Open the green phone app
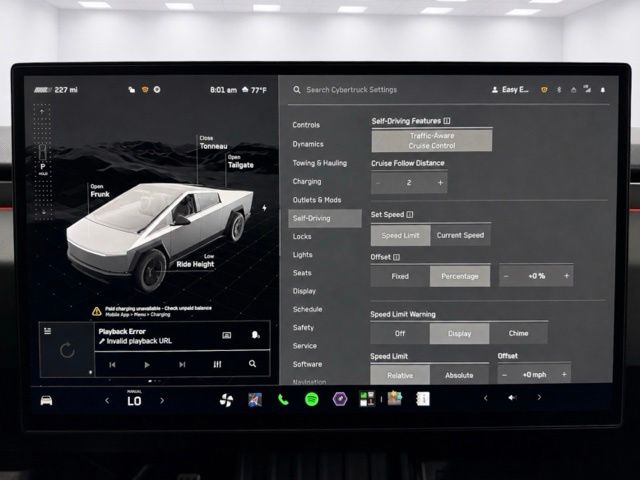The image size is (640, 480). tap(283, 400)
